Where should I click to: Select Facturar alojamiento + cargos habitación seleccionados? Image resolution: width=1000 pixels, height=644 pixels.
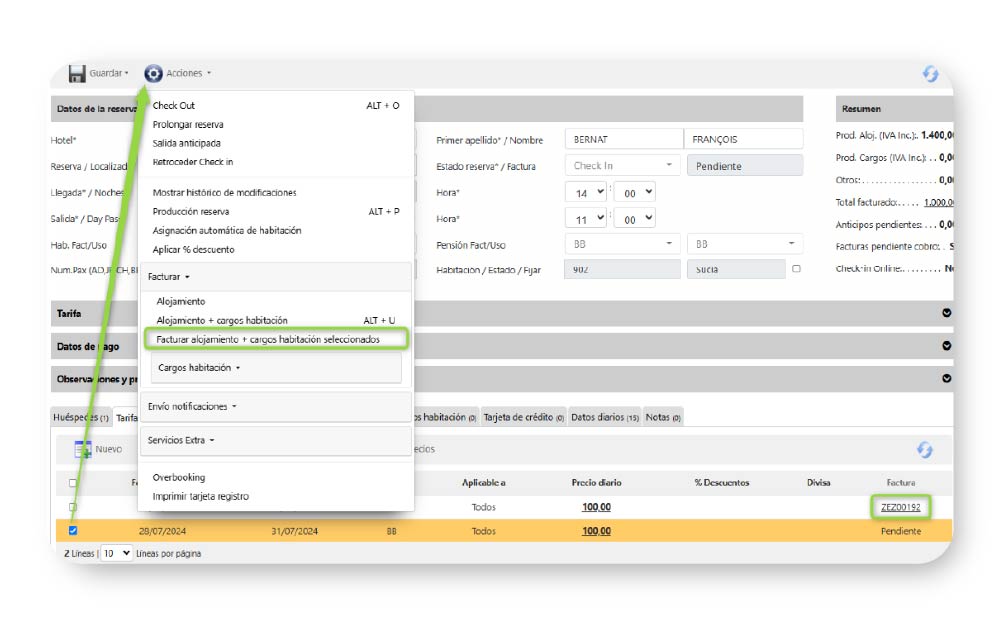pos(268,339)
